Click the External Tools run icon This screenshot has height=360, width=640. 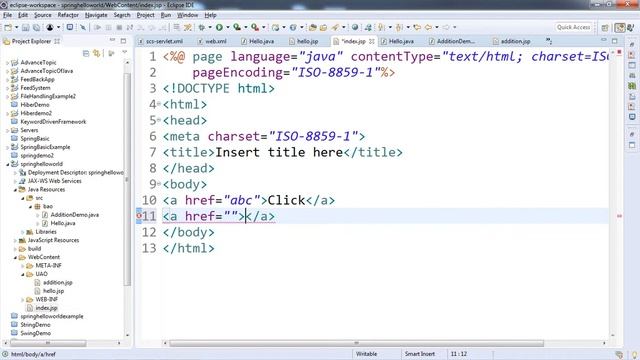[x=255, y=27]
